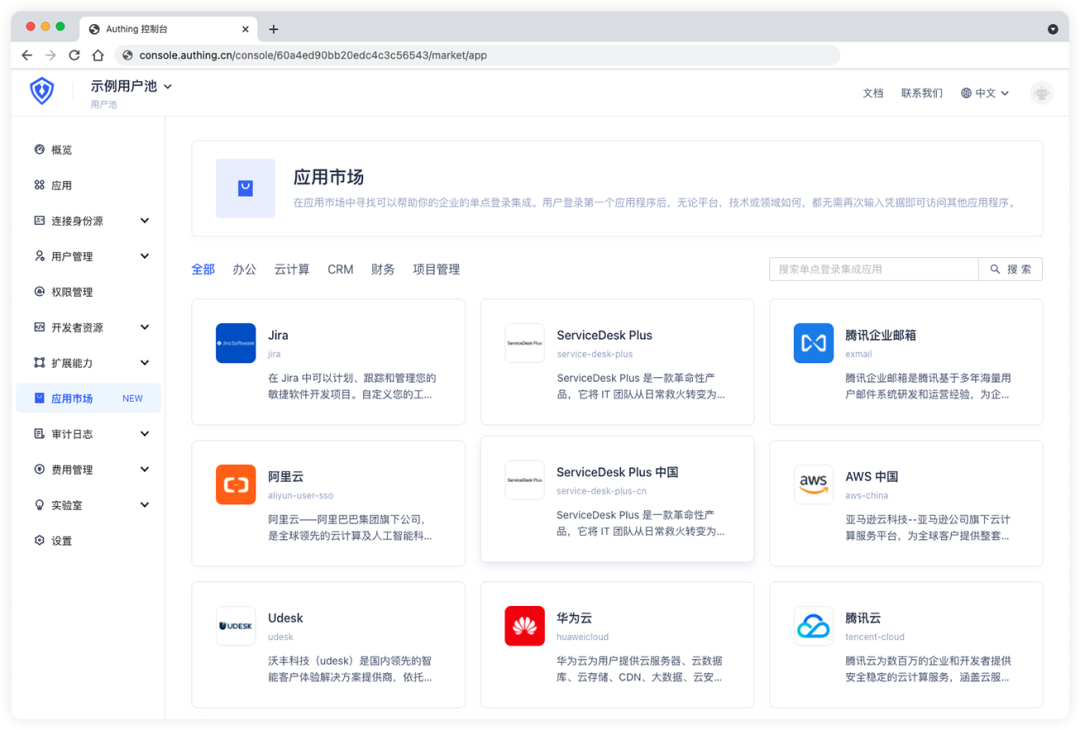Screen dimensions: 1080x730
Task: Expand 用户管理 chevron in sidebar
Action: coord(145,256)
